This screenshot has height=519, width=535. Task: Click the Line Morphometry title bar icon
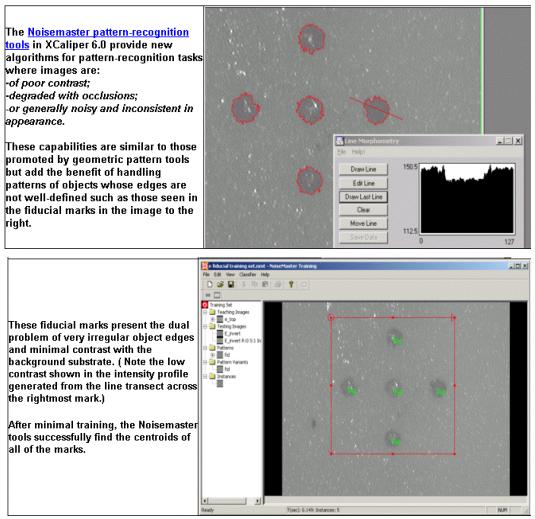pyautogui.click(x=339, y=141)
